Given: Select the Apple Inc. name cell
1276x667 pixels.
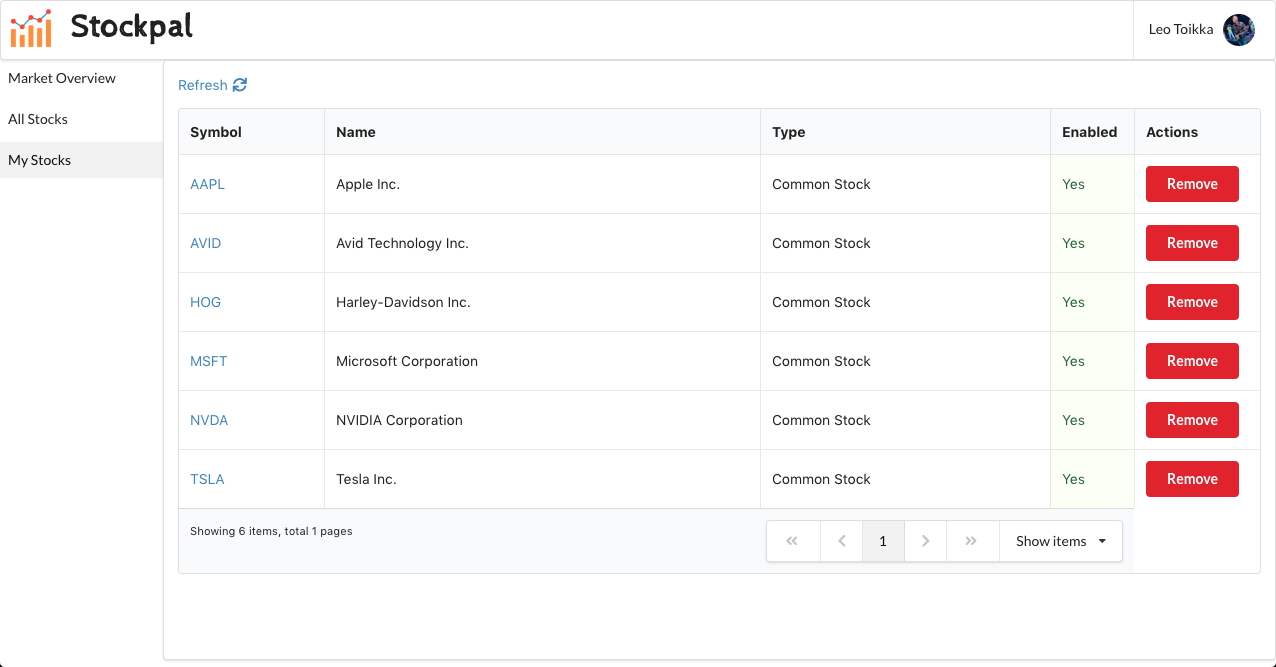Looking at the screenshot, I should [x=542, y=184].
